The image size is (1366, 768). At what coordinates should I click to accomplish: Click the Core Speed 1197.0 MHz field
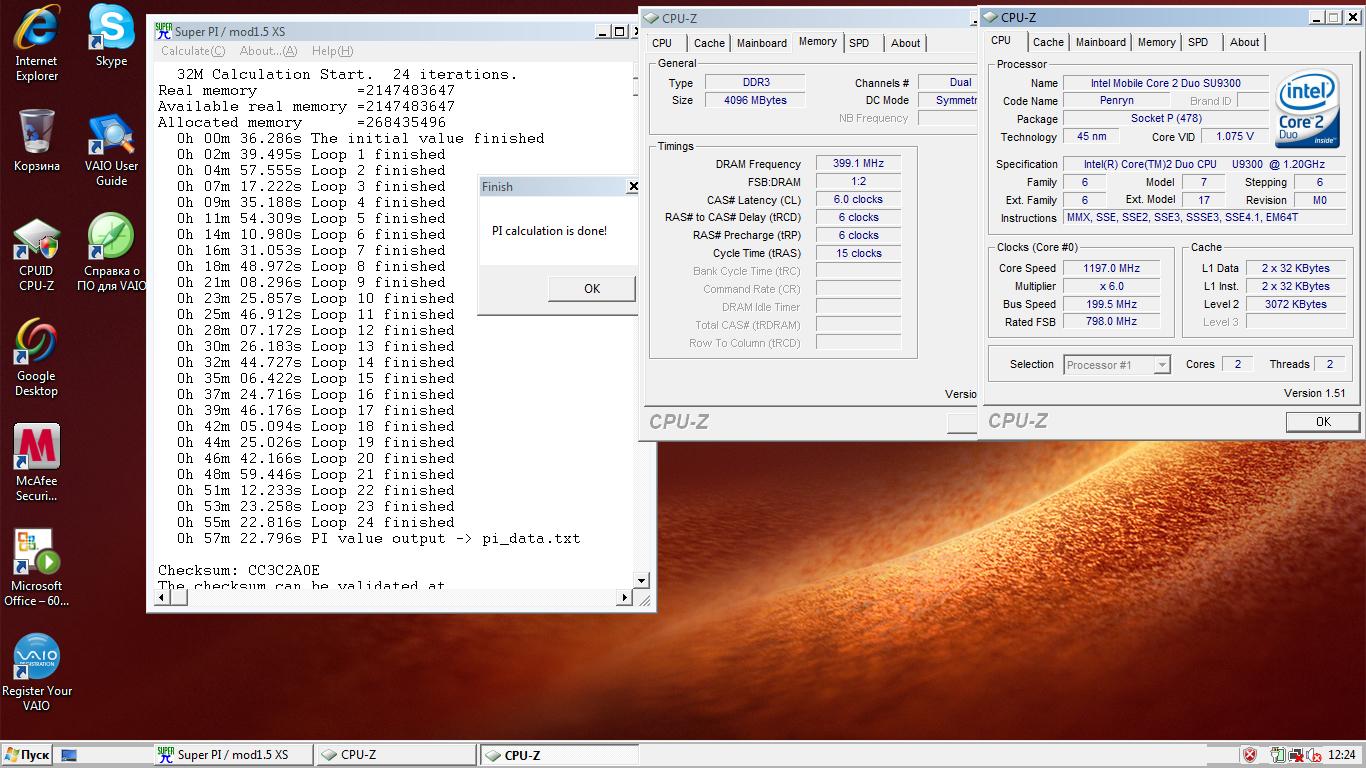[x=1111, y=268]
